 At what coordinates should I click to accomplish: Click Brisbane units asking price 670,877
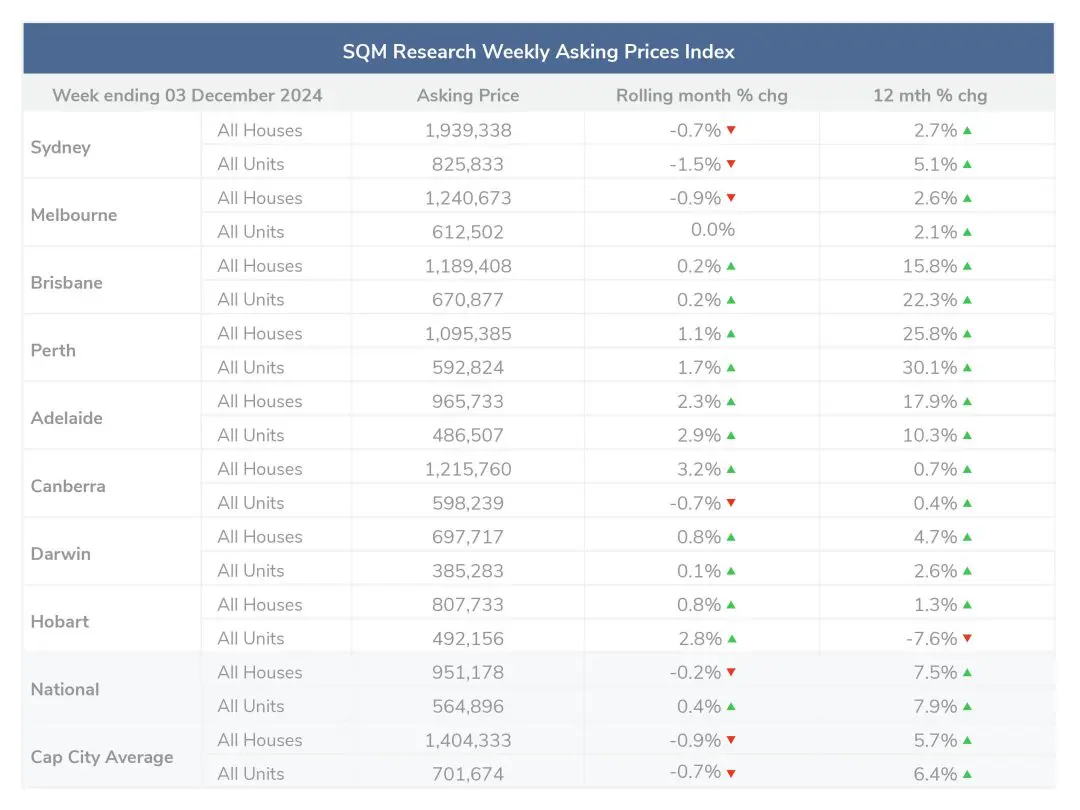tap(468, 300)
